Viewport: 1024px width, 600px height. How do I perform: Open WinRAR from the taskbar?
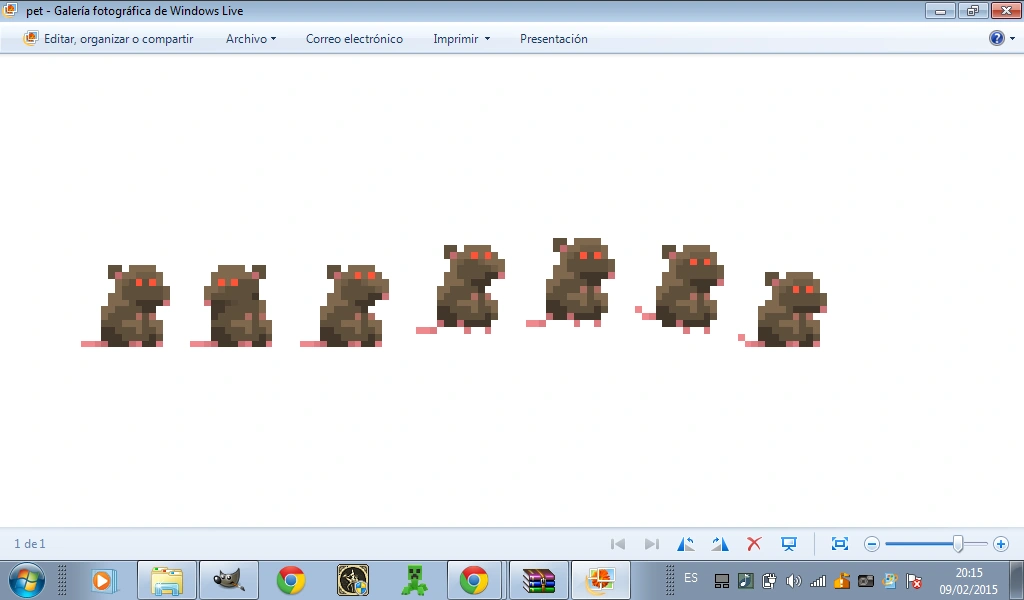pos(539,580)
